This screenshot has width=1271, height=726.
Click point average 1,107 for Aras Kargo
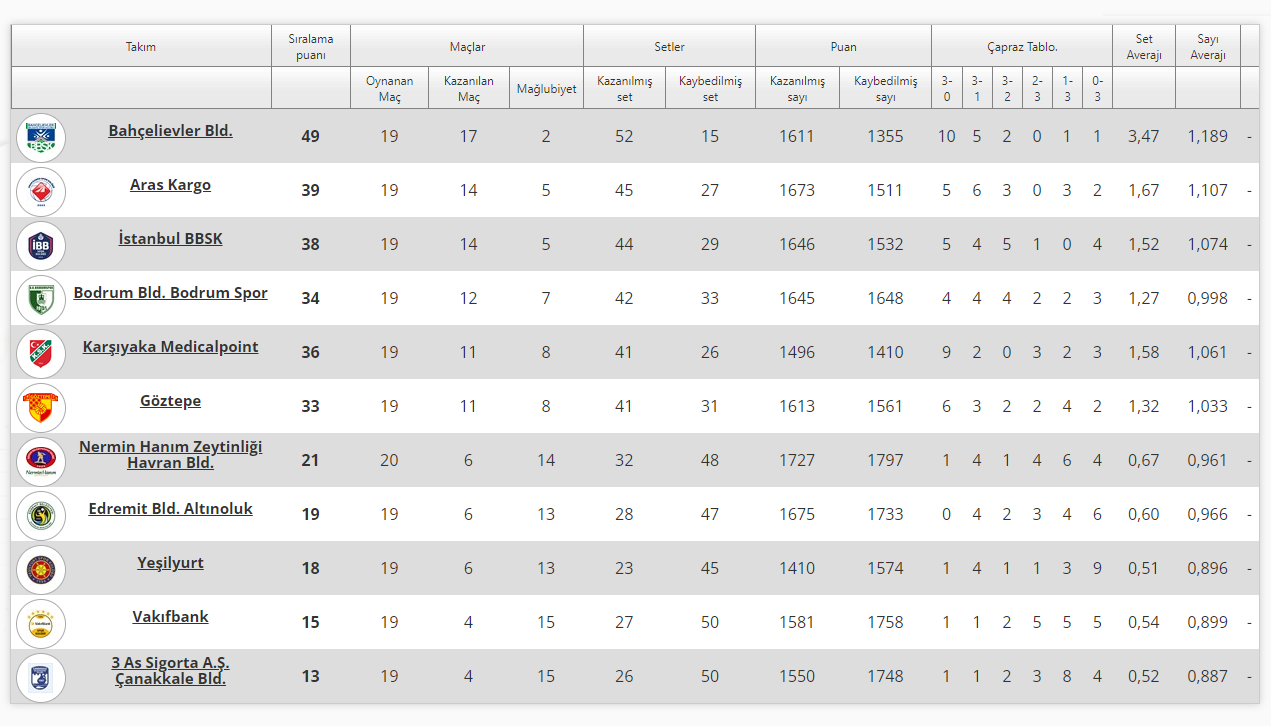tap(1208, 190)
